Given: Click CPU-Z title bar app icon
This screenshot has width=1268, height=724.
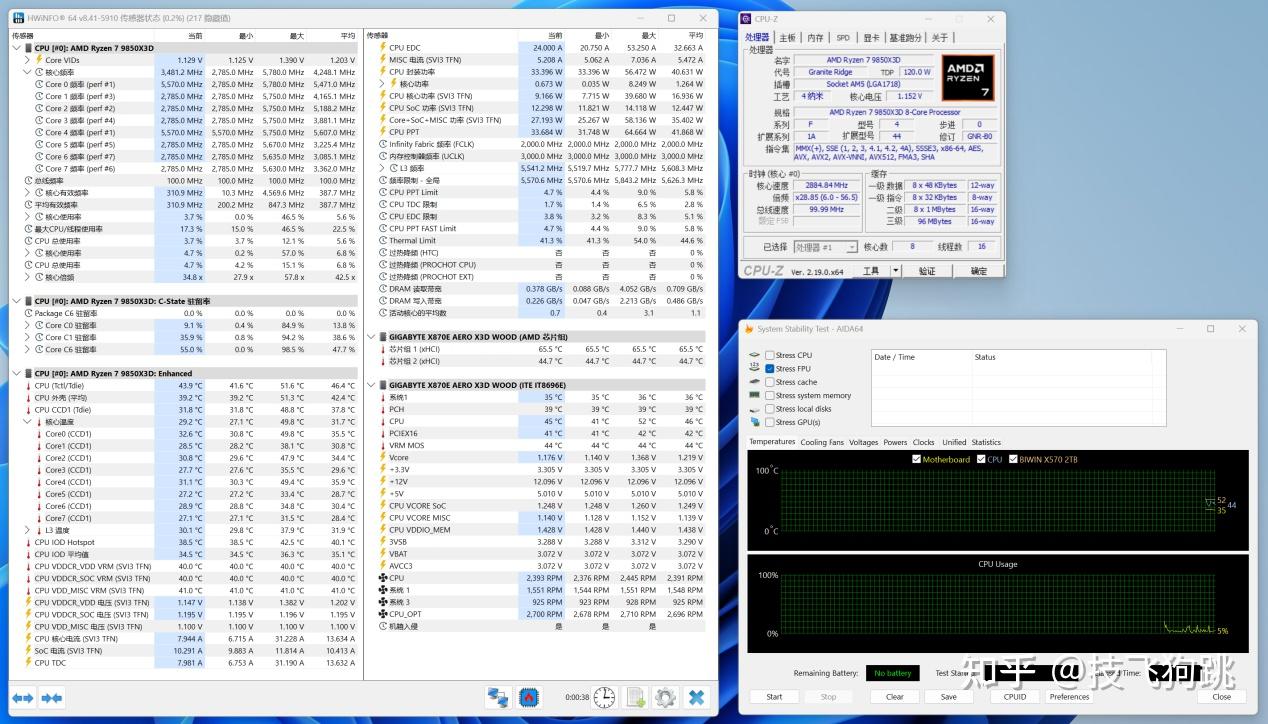Looking at the screenshot, I should click(746, 19).
